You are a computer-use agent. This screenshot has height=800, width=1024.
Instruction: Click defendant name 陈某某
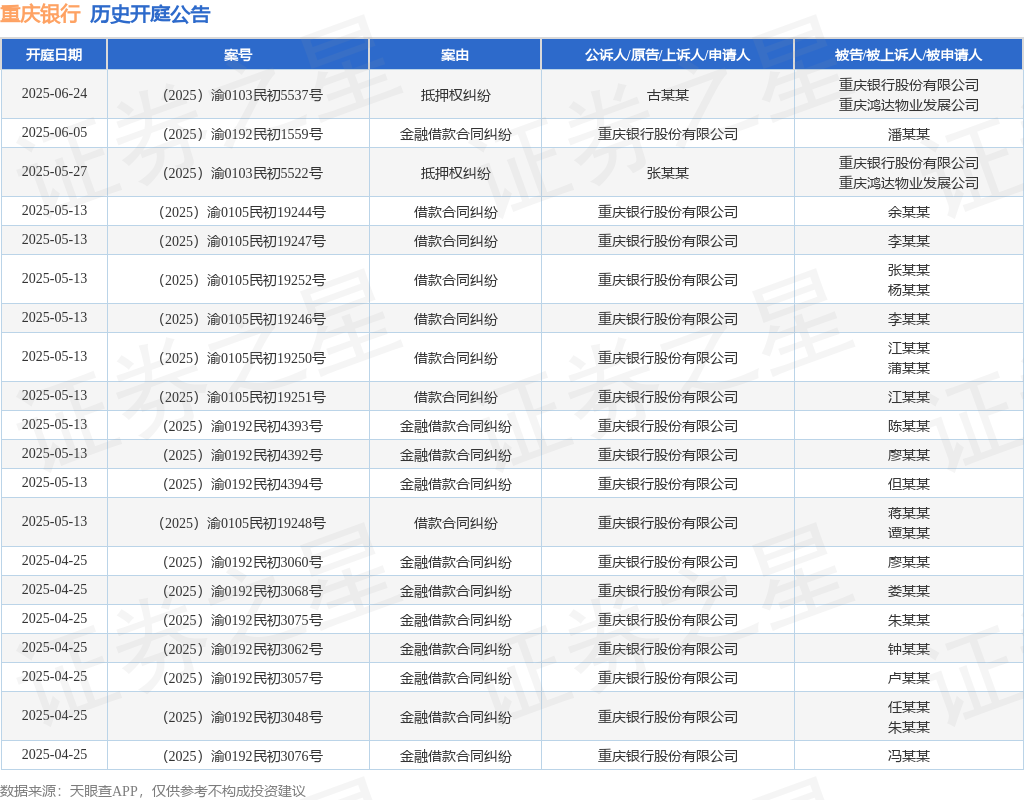tap(908, 426)
